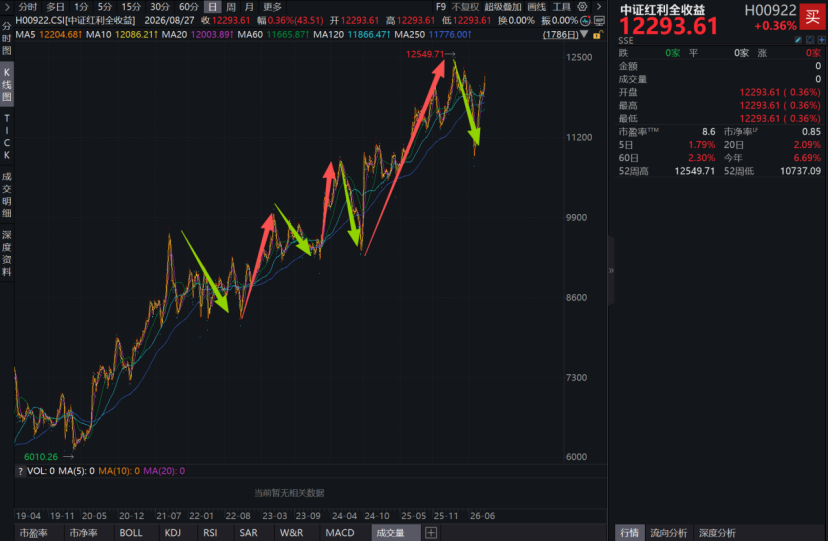Select 市盈率 indicator tab
This screenshot has width=828, height=542.
pyautogui.click(x=34, y=532)
